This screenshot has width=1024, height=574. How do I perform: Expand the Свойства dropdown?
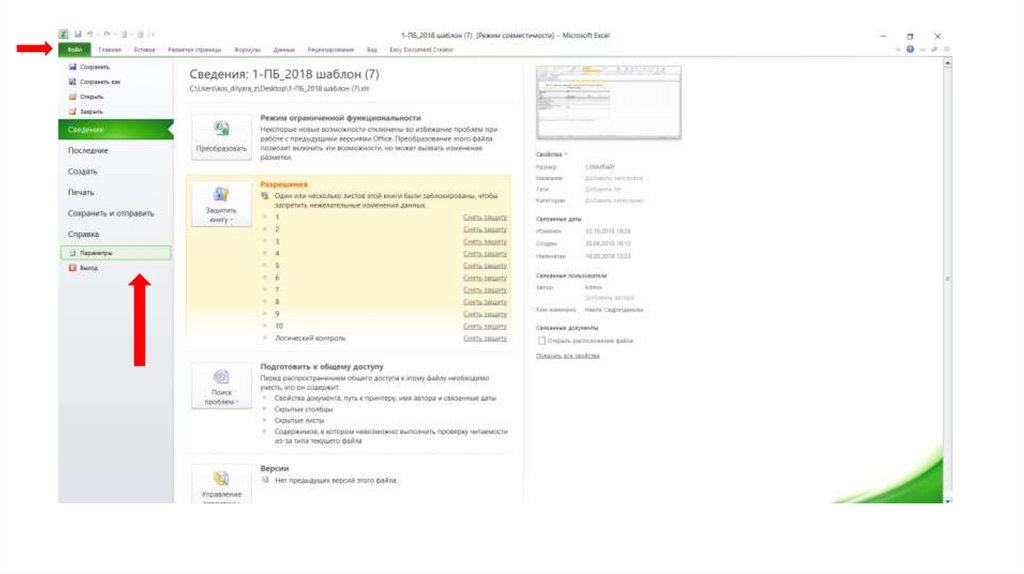click(x=552, y=155)
